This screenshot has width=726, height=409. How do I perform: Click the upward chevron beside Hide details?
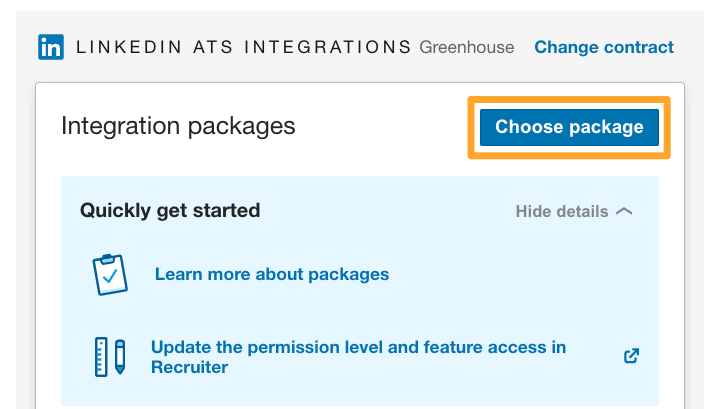click(624, 211)
